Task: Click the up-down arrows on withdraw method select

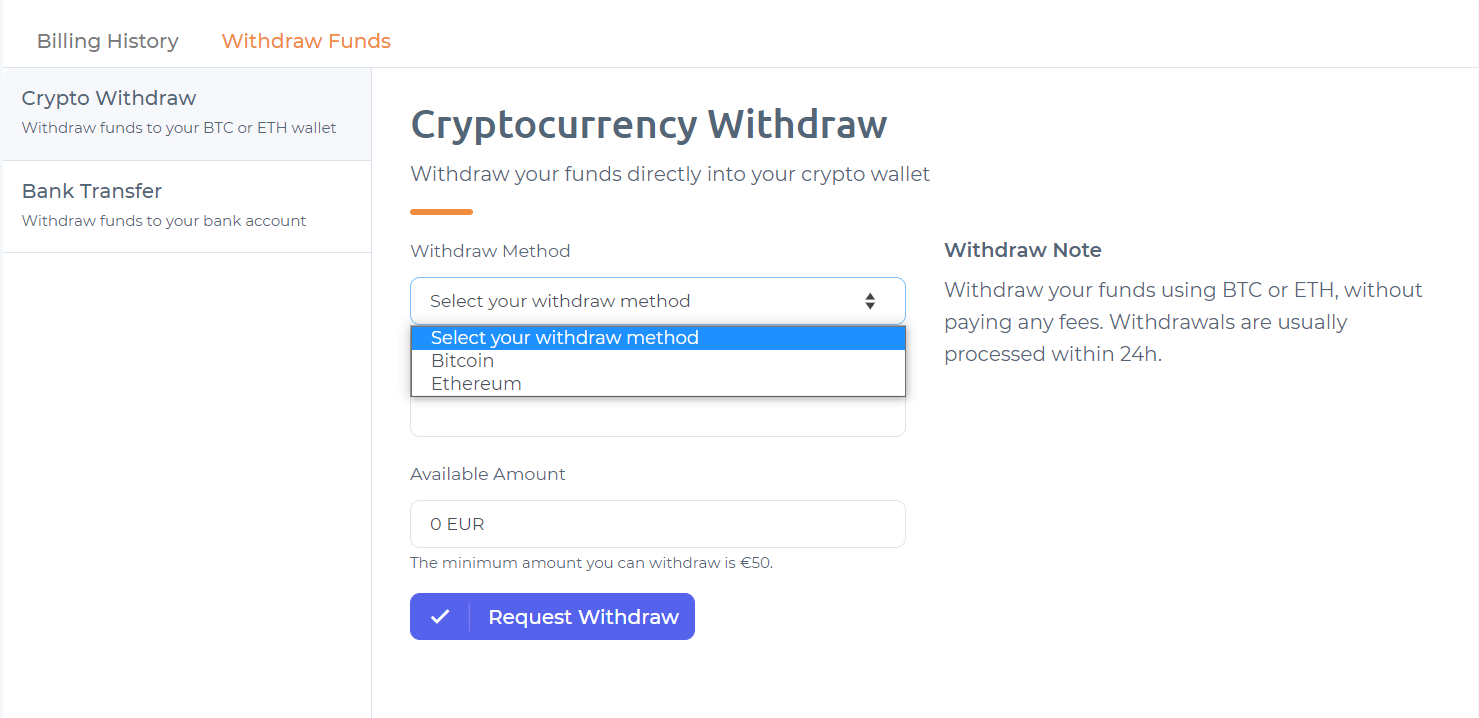Action: point(870,301)
